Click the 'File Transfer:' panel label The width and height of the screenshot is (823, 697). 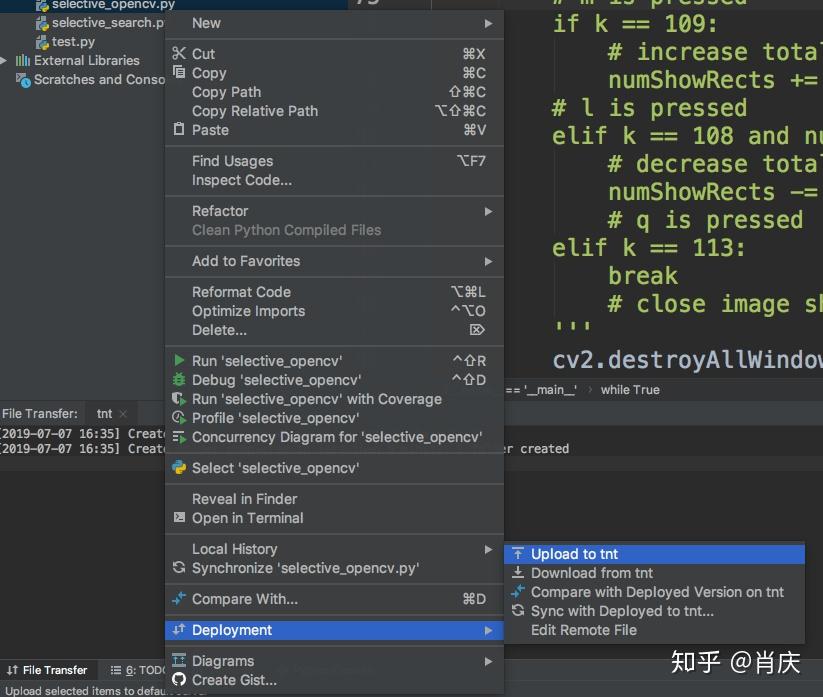[x=40, y=414]
